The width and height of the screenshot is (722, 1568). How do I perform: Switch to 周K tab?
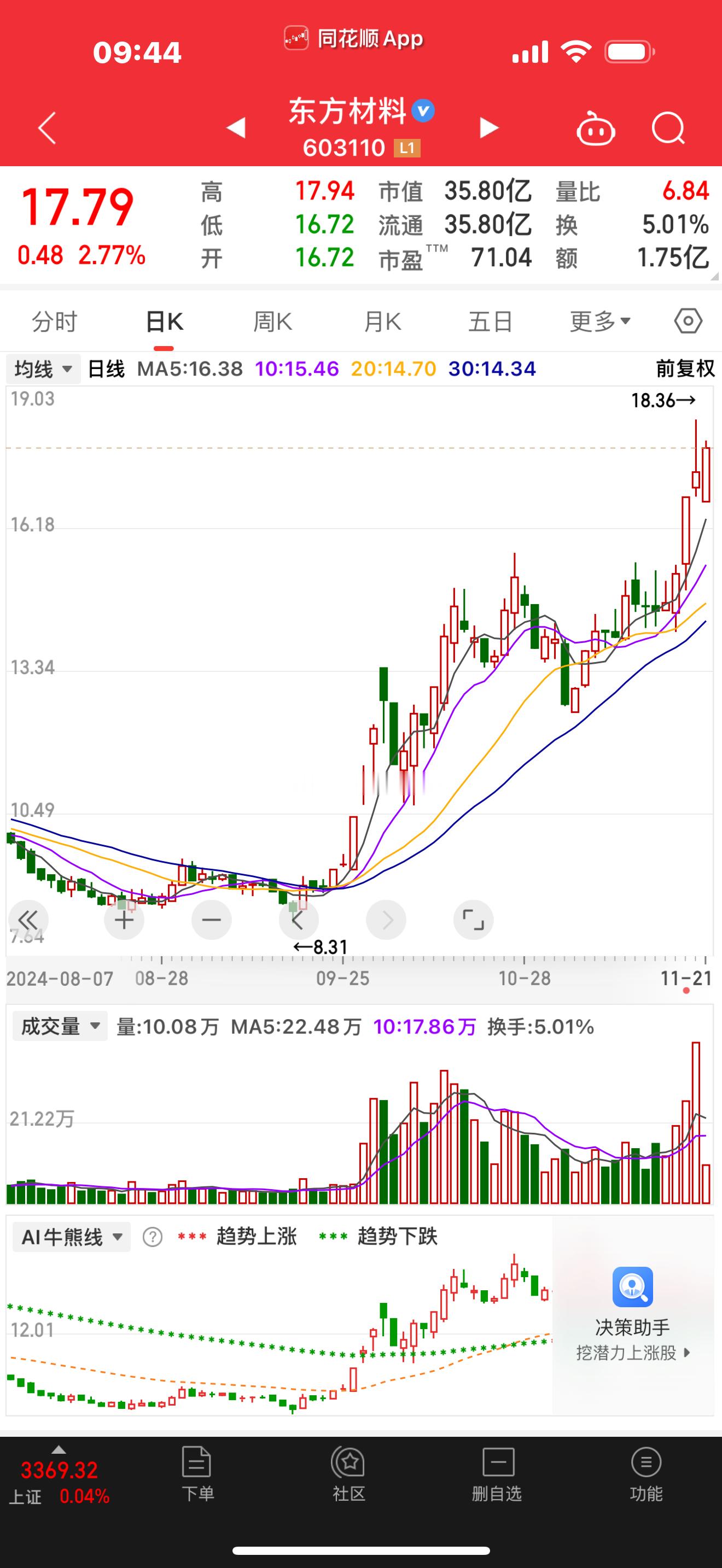273,321
